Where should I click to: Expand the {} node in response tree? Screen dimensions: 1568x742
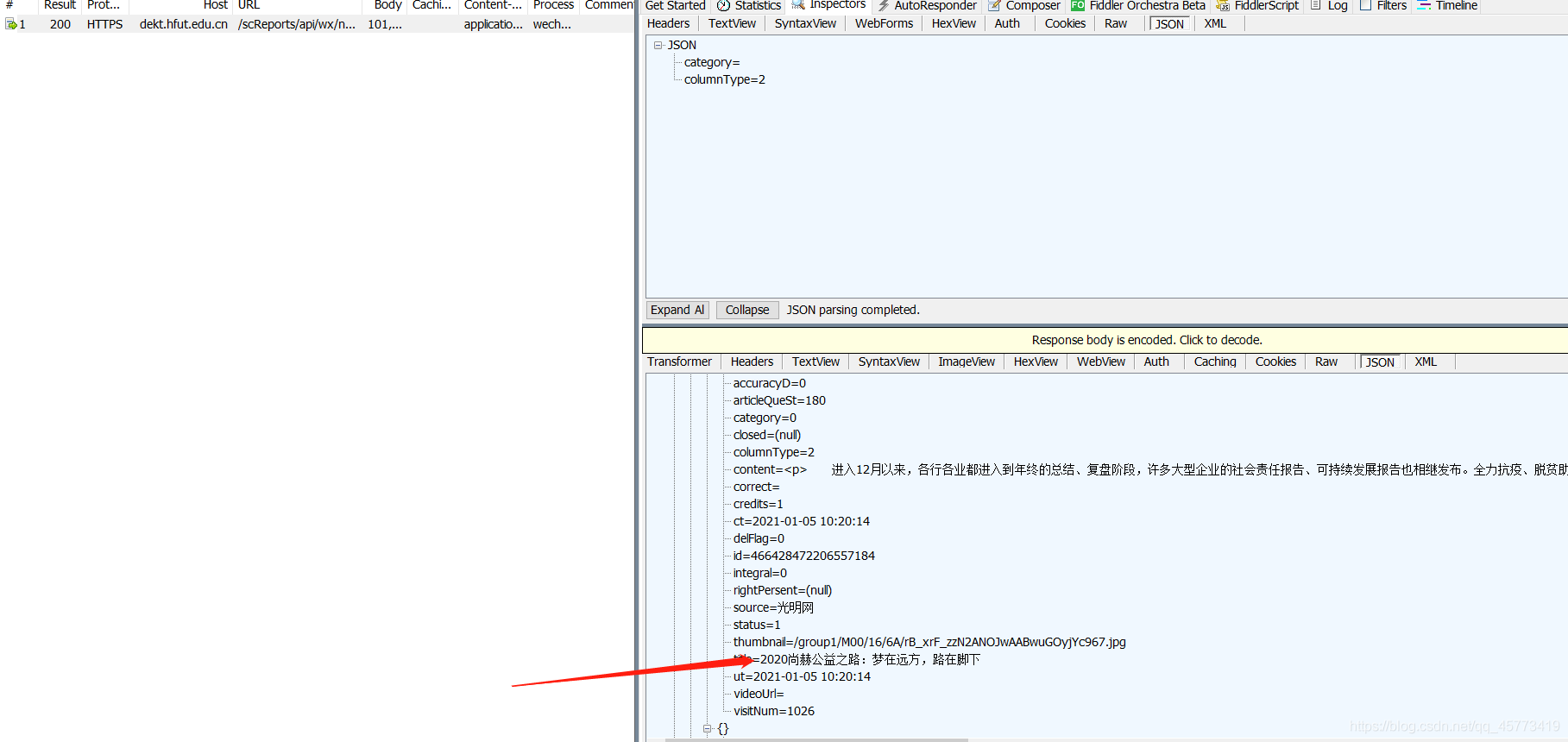pyautogui.click(x=708, y=728)
